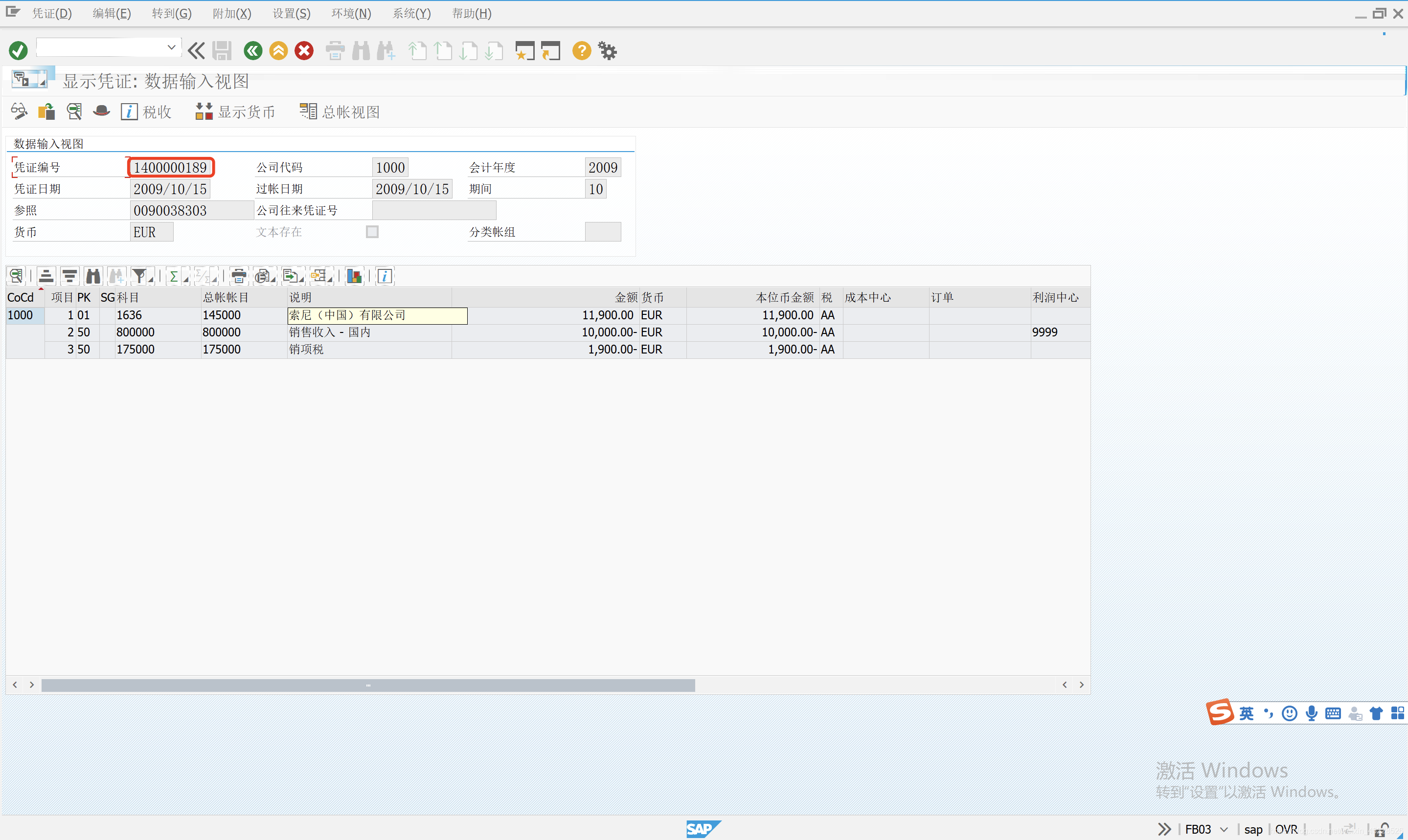
Task: Click the yellow help question mark icon
Action: pyautogui.click(x=581, y=51)
